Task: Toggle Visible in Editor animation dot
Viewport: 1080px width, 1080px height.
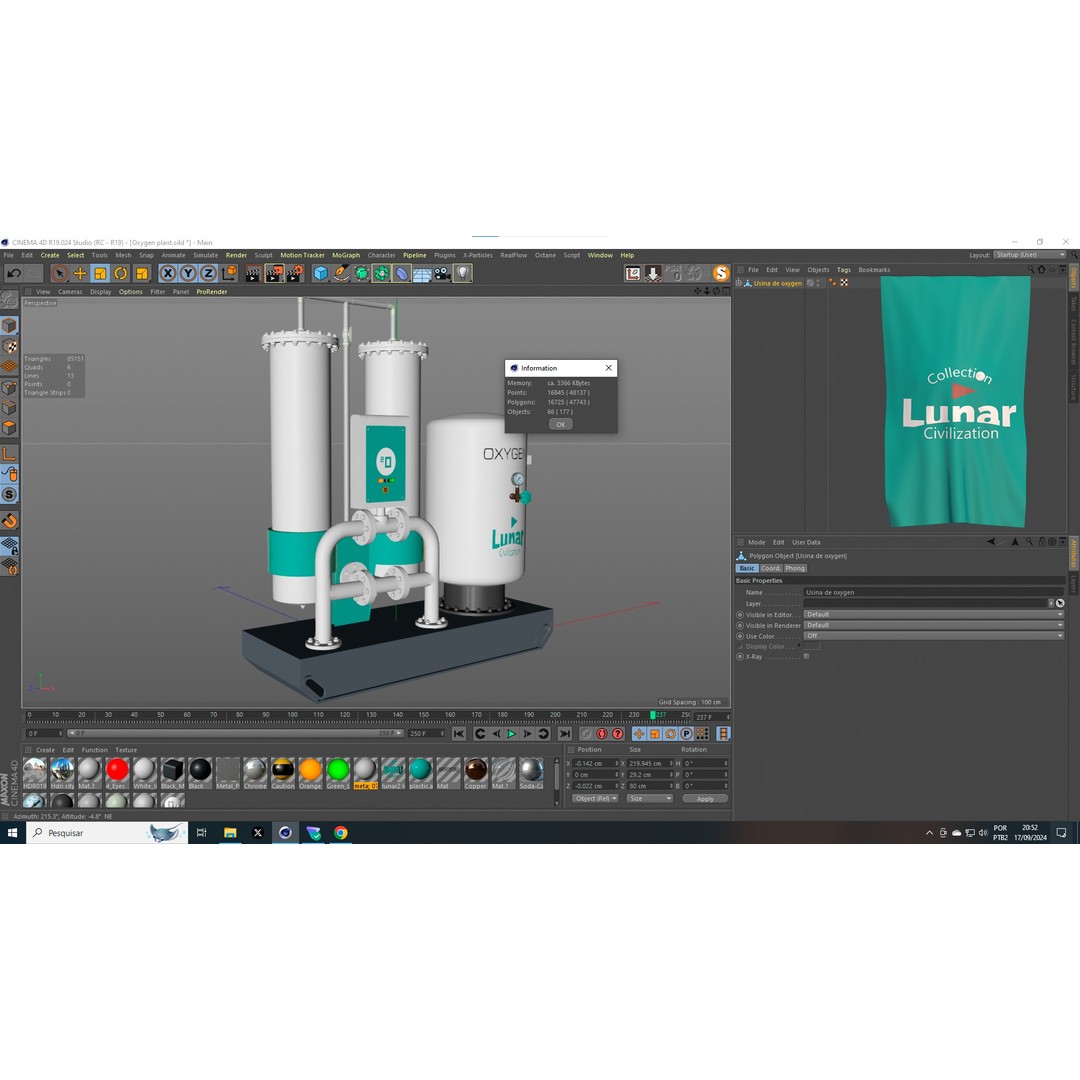Action: coord(740,615)
